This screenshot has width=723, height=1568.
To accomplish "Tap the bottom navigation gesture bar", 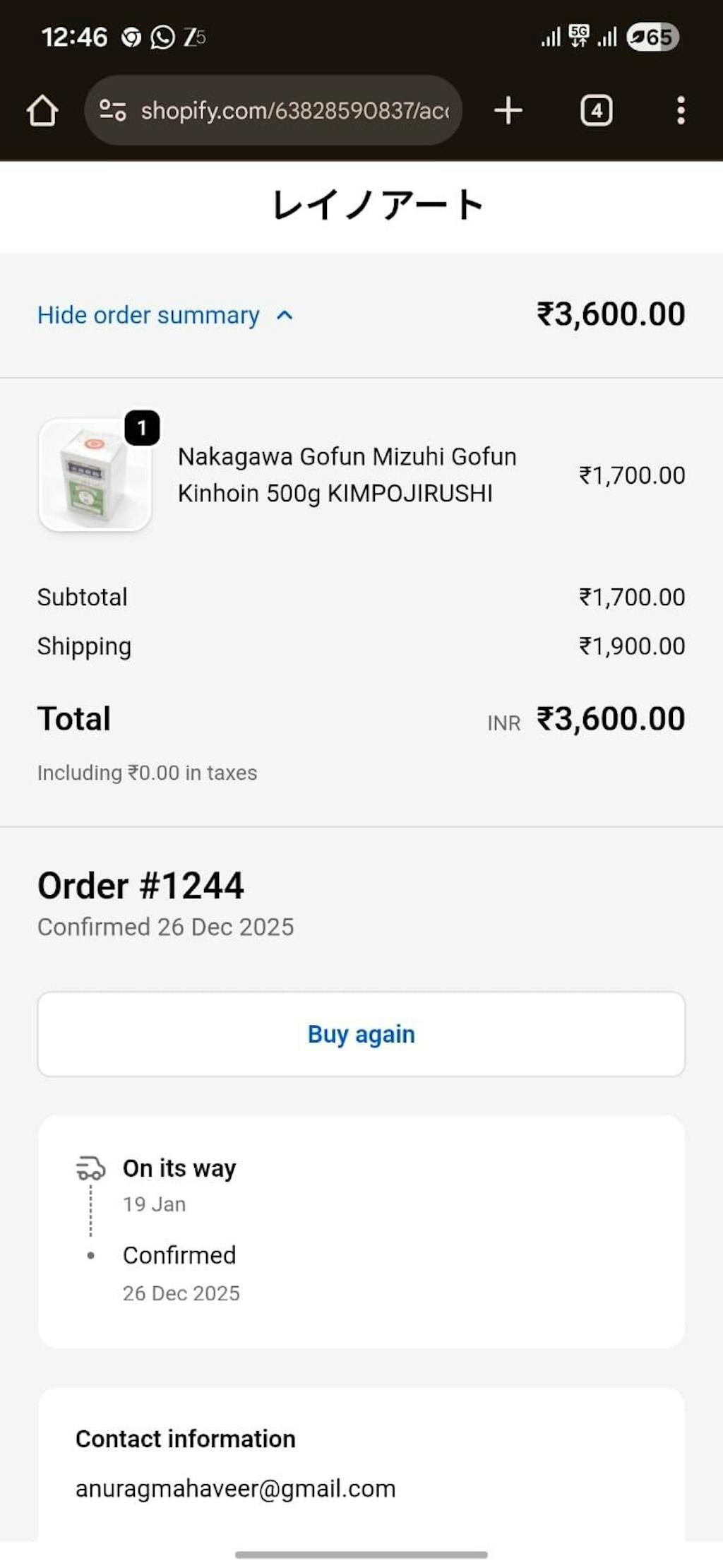I will (x=361, y=1555).
